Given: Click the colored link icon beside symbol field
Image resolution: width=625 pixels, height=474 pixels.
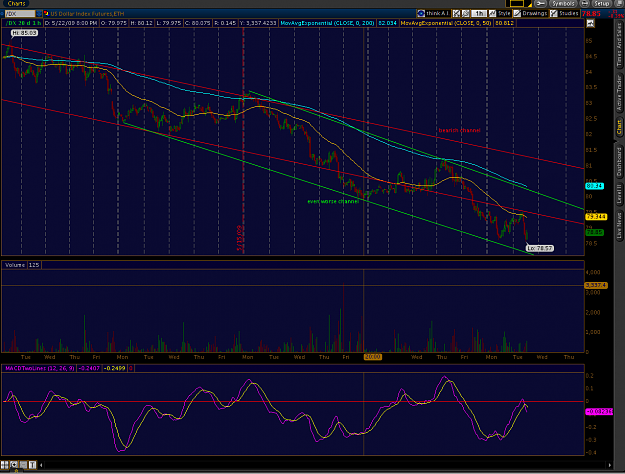Looking at the screenshot, I should tap(46, 14).
